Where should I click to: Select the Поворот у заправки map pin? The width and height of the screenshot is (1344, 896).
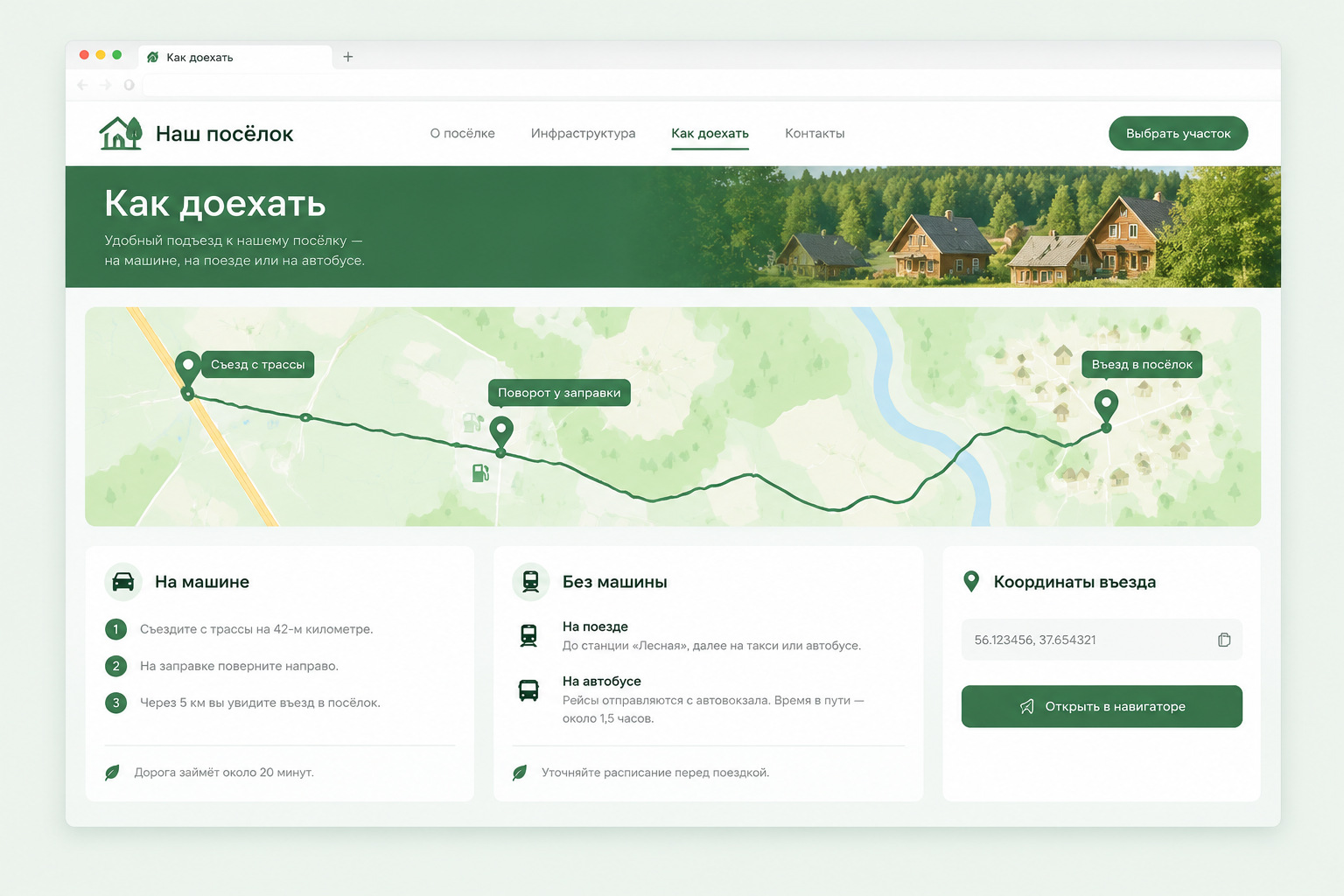[x=501, y=432]
